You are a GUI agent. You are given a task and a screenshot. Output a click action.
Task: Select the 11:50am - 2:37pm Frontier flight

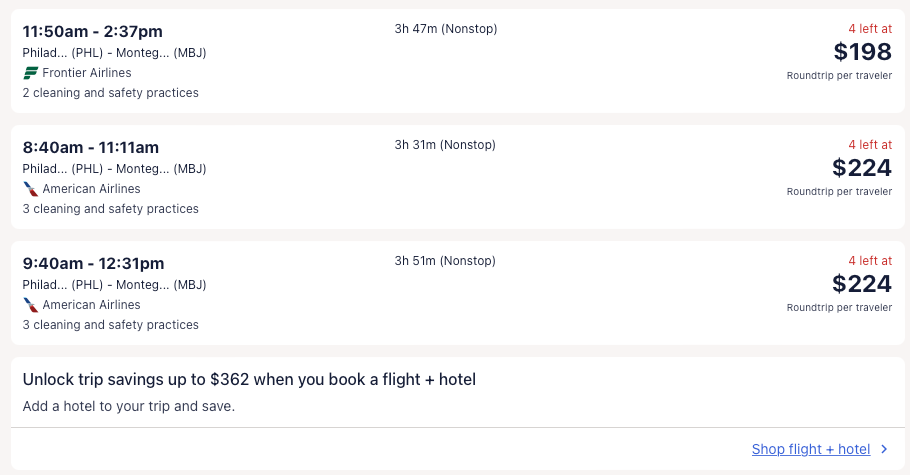tap(93, 32)
